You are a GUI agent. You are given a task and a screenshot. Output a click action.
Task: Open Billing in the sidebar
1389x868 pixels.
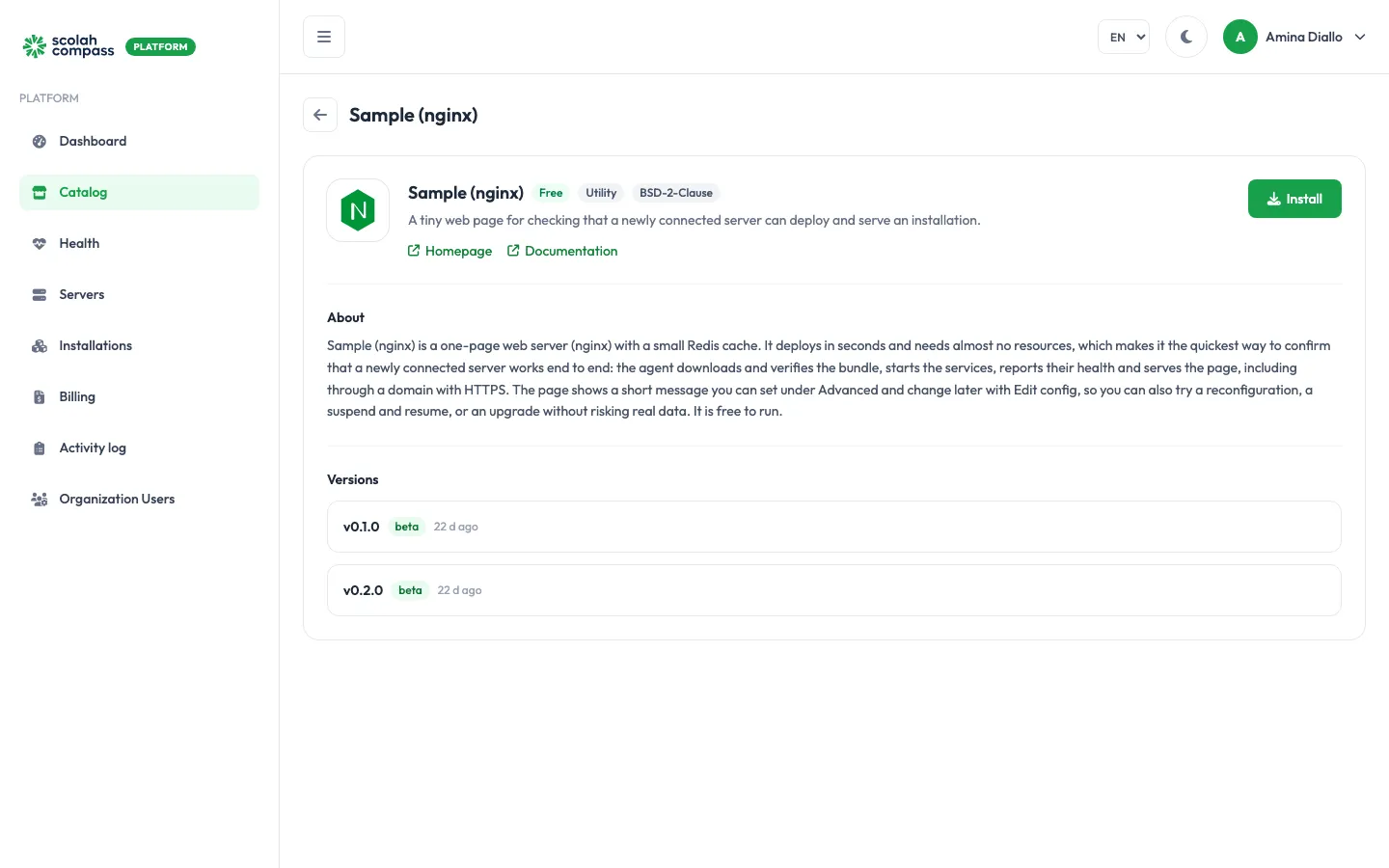coord(139,397)
